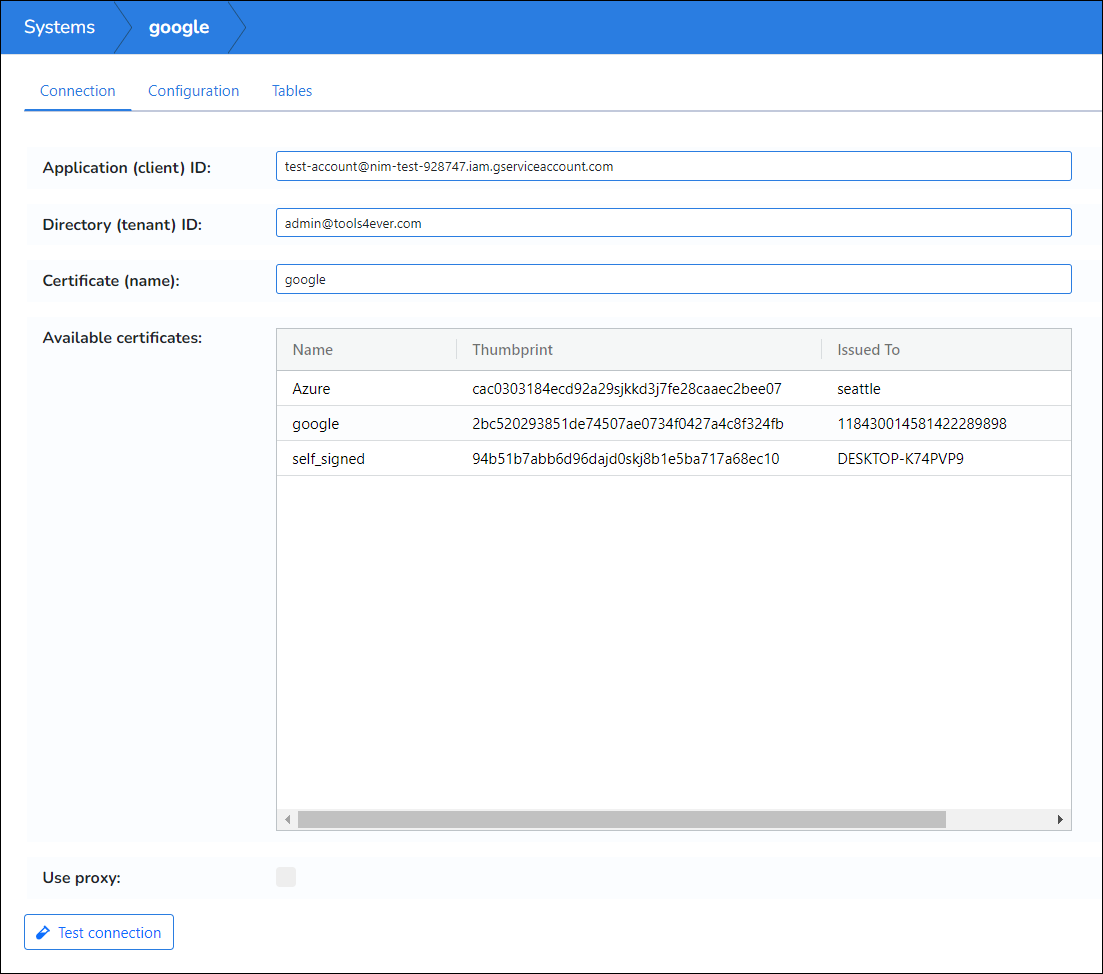
Task: Open the Connection tab
Action: 78,91
